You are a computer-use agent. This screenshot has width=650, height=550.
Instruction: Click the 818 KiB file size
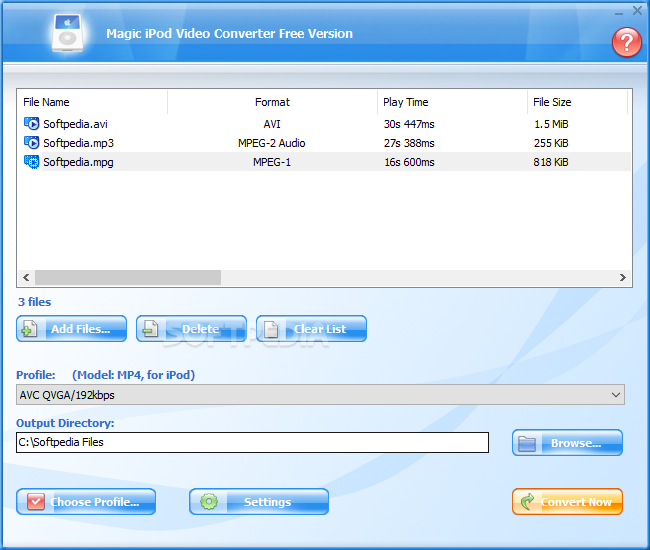pyautogui.click(x=551, y=162)
